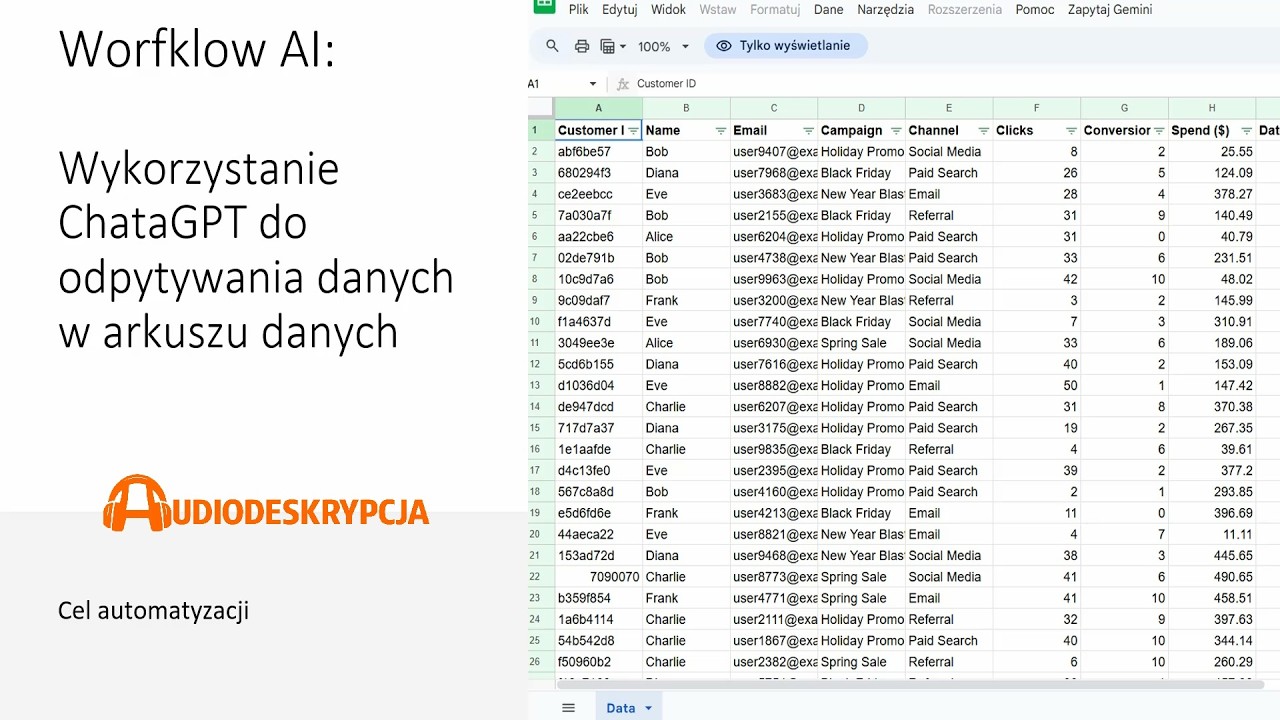Viewport: 1280px width, 720px height.
Task: Select column D header
Action: pos(861,108)
